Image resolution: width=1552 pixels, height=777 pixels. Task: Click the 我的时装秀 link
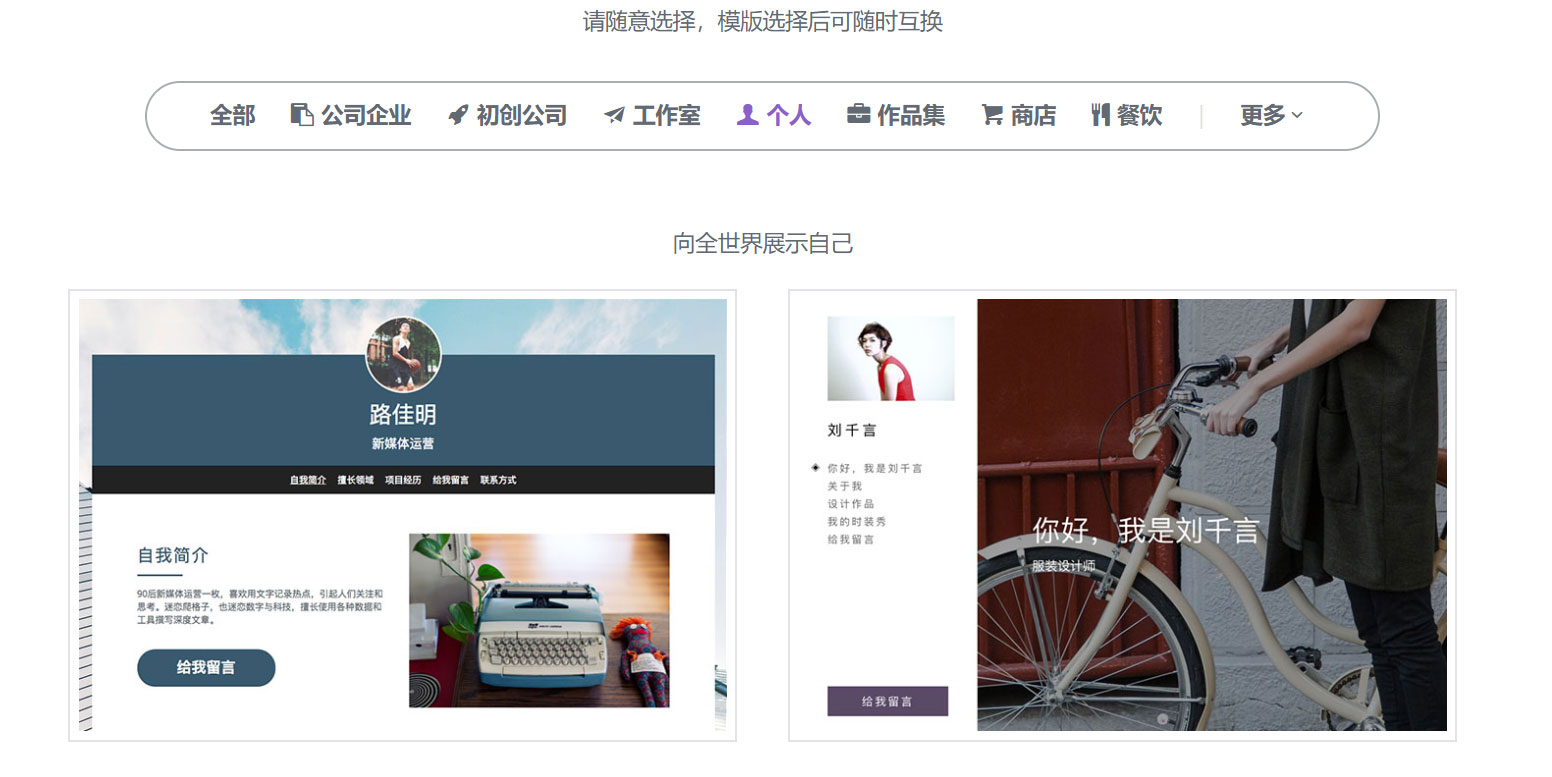click(855, 521)
